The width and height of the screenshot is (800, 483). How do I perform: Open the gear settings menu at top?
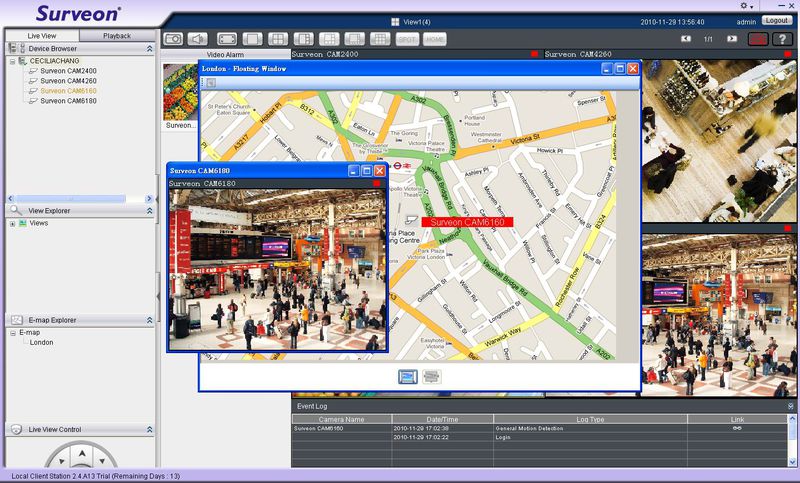(x=746, y=6)
